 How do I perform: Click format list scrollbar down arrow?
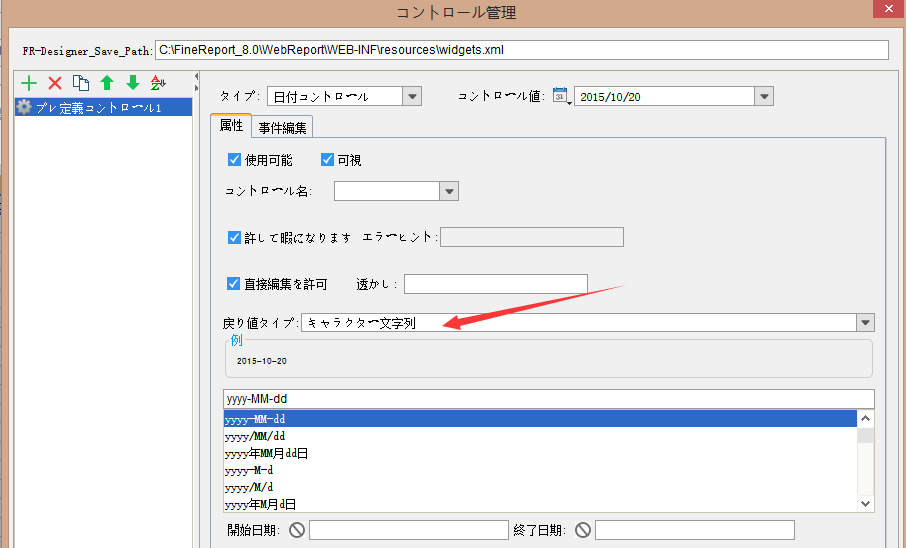point(865,503)
